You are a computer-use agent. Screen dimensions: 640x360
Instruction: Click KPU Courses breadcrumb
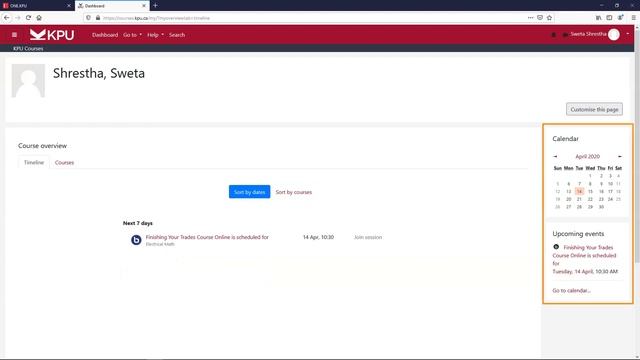pyautogui.click(x=28, y=49)
